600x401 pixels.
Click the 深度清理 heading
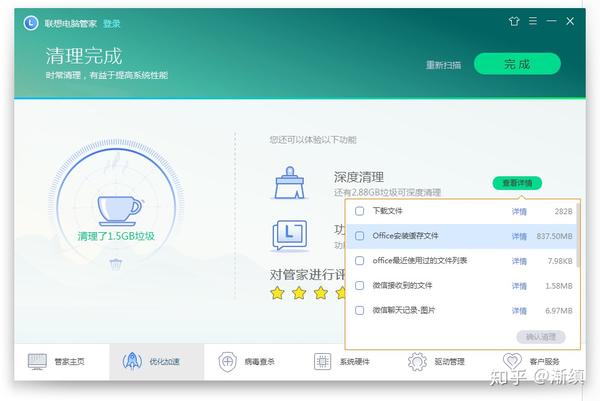pyautogui.click(x=359, y=177)
